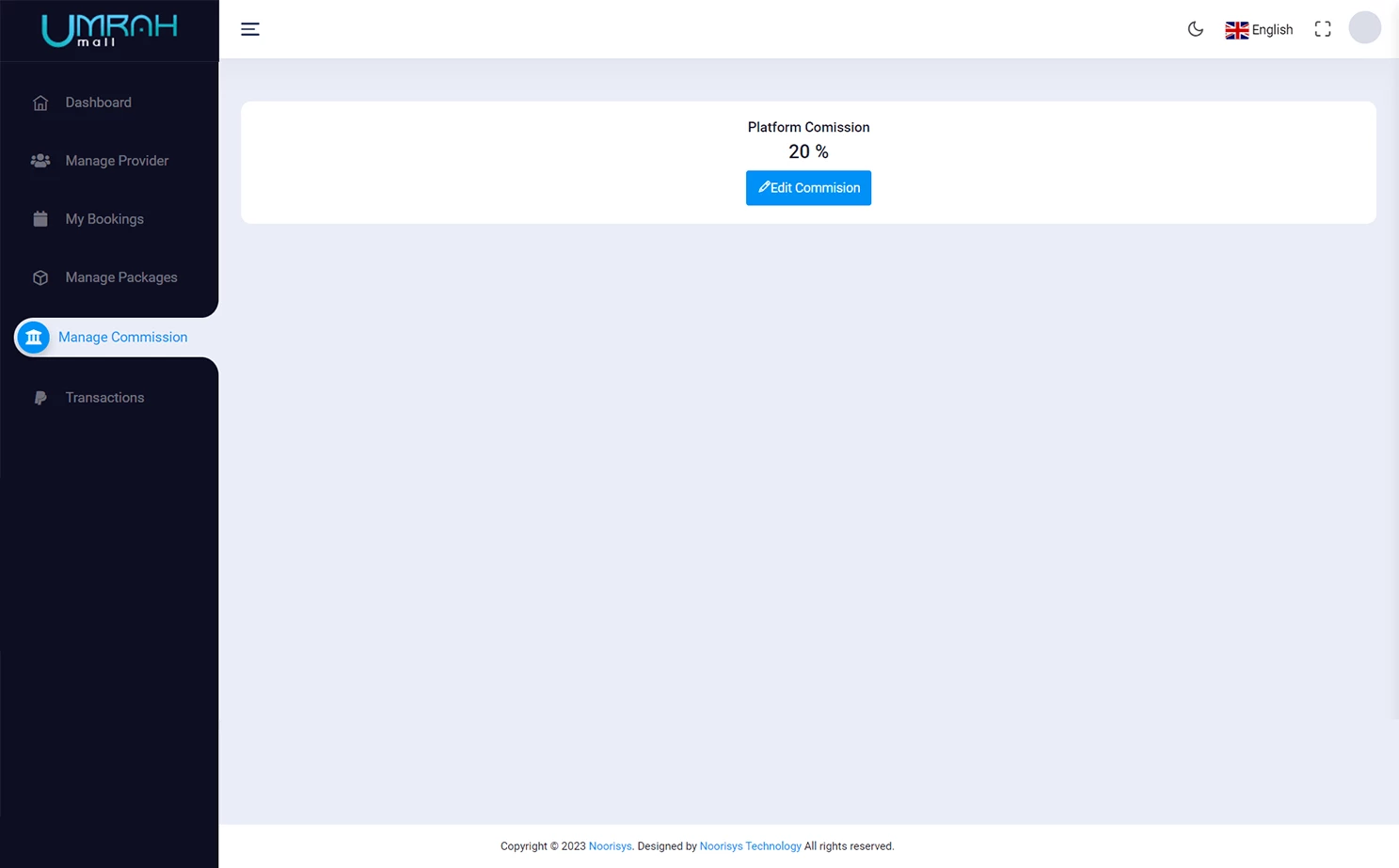Open the Dashboard home icon
Screen dimensions: 1399x868
click(40, 103)
